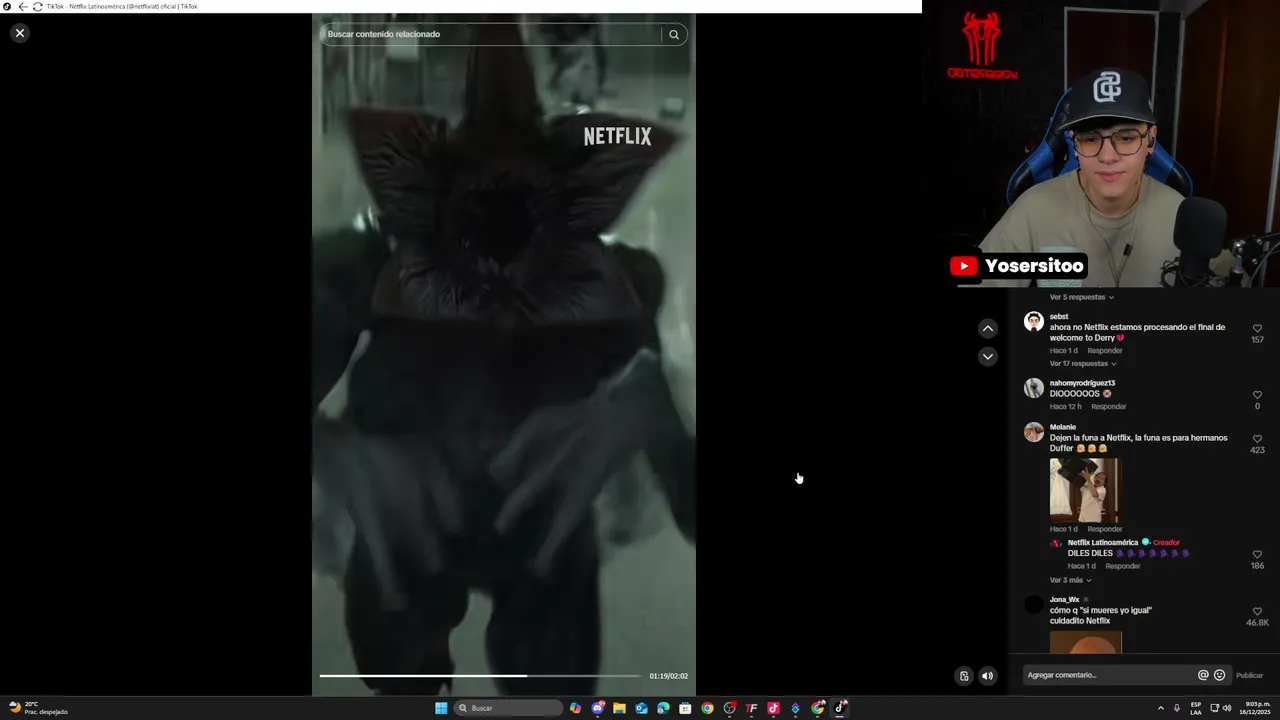Click like count '46.8K'
Viewport: 1280px width, 720px height.
tap(1257, 623)
